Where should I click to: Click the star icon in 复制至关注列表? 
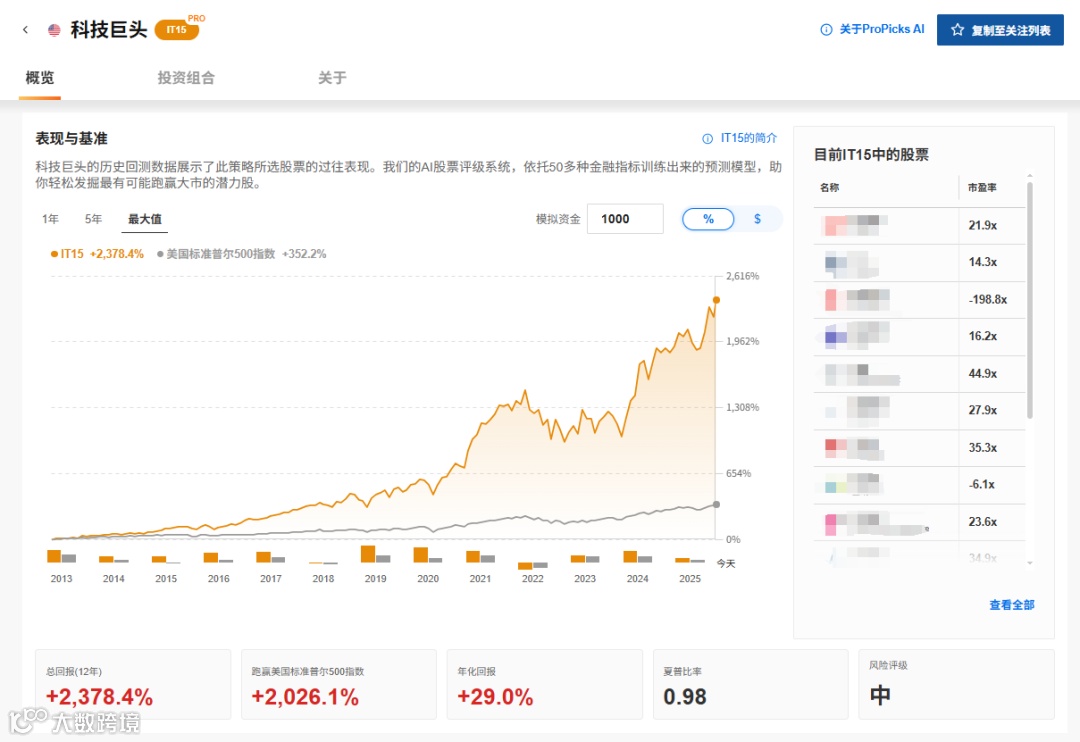[957, 30]
